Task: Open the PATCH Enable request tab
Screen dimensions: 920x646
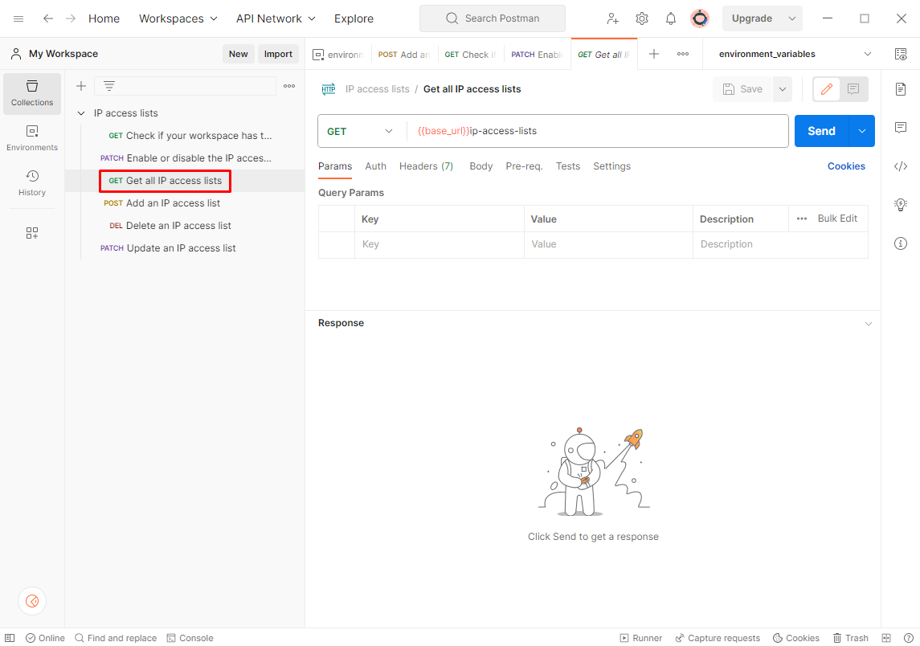Action: point(537,54)
